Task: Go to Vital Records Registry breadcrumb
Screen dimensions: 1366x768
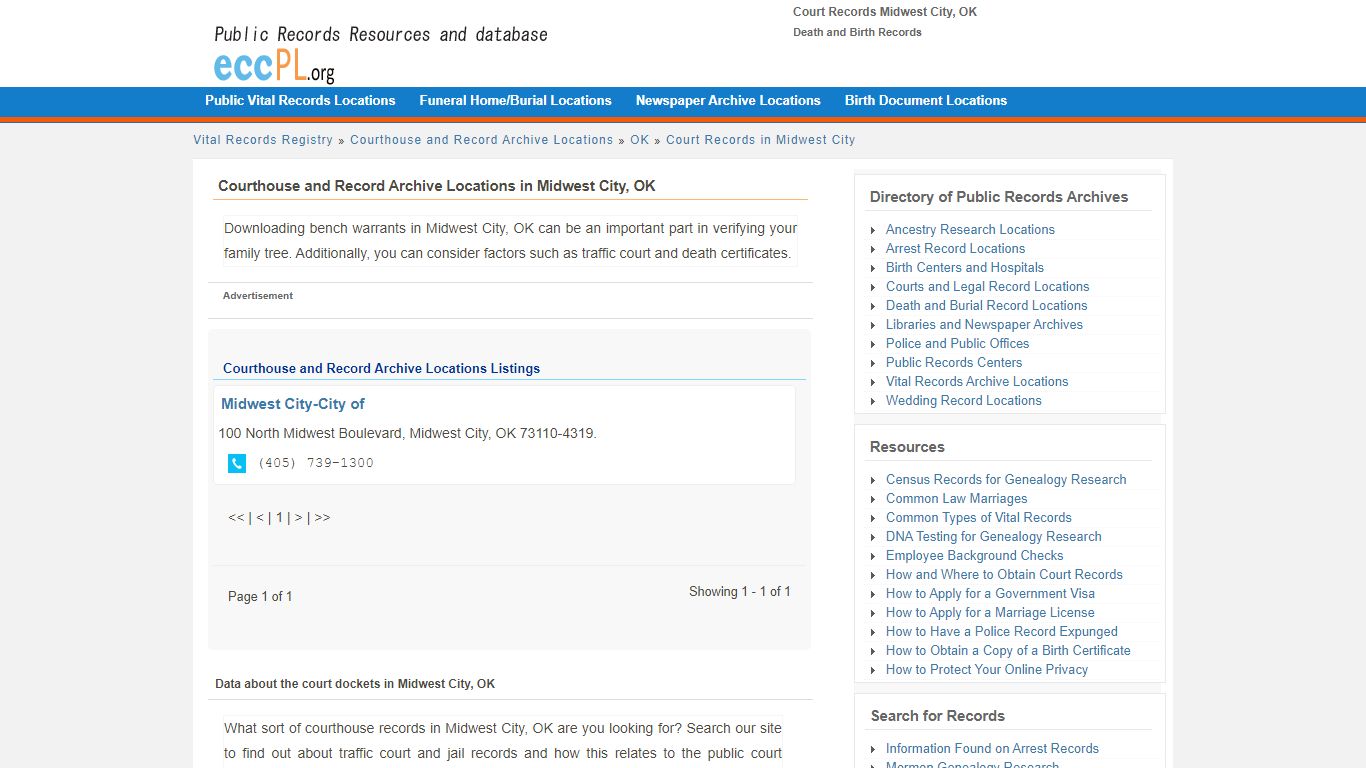Action: click(x=263, y=140)
